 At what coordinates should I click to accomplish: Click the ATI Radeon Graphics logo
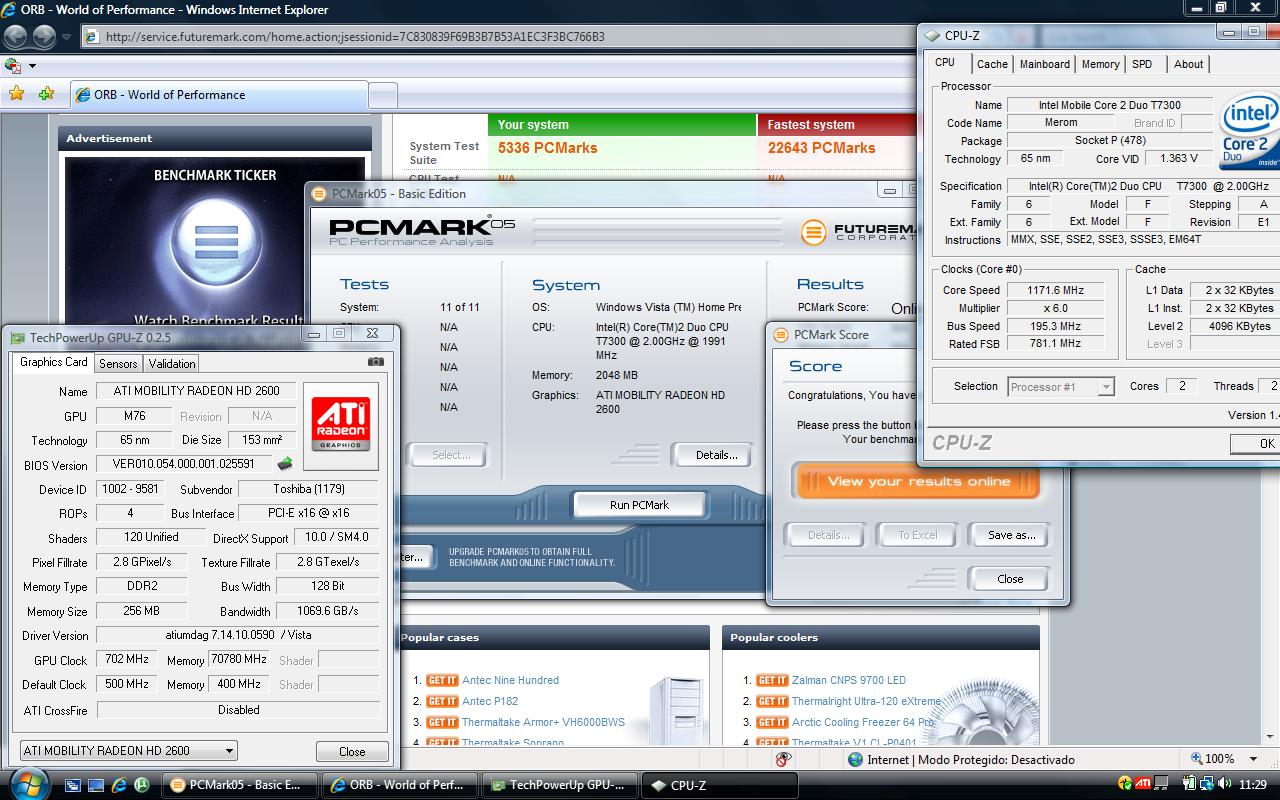click(x=341, y=424)
